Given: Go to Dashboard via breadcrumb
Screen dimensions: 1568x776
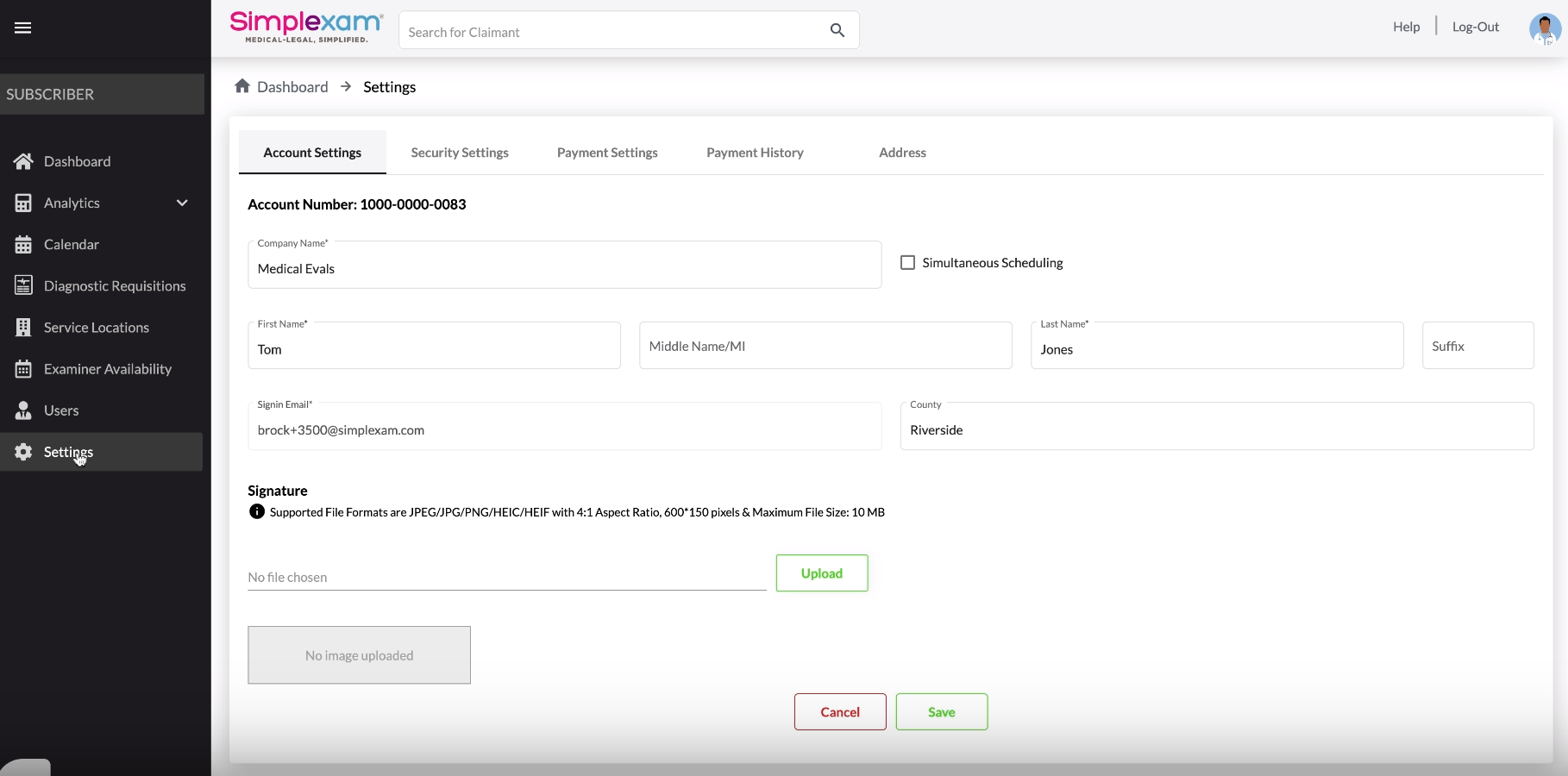Looking at the screenshot, I should click(x=292, y=86).
